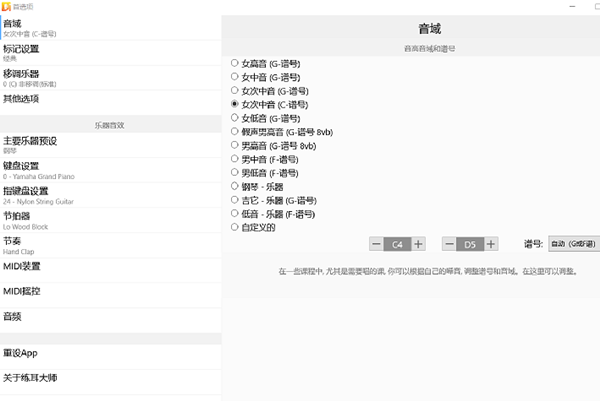Decrease the lower range note C4
This screenshot has width=600, height=401.
click(x=376, y=243)
